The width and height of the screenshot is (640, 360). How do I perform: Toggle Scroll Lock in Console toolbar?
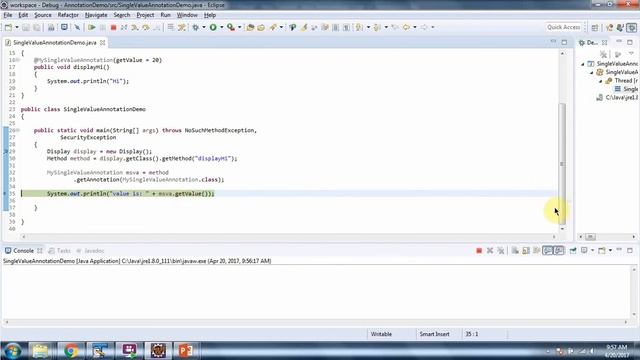tap(526, 250)
